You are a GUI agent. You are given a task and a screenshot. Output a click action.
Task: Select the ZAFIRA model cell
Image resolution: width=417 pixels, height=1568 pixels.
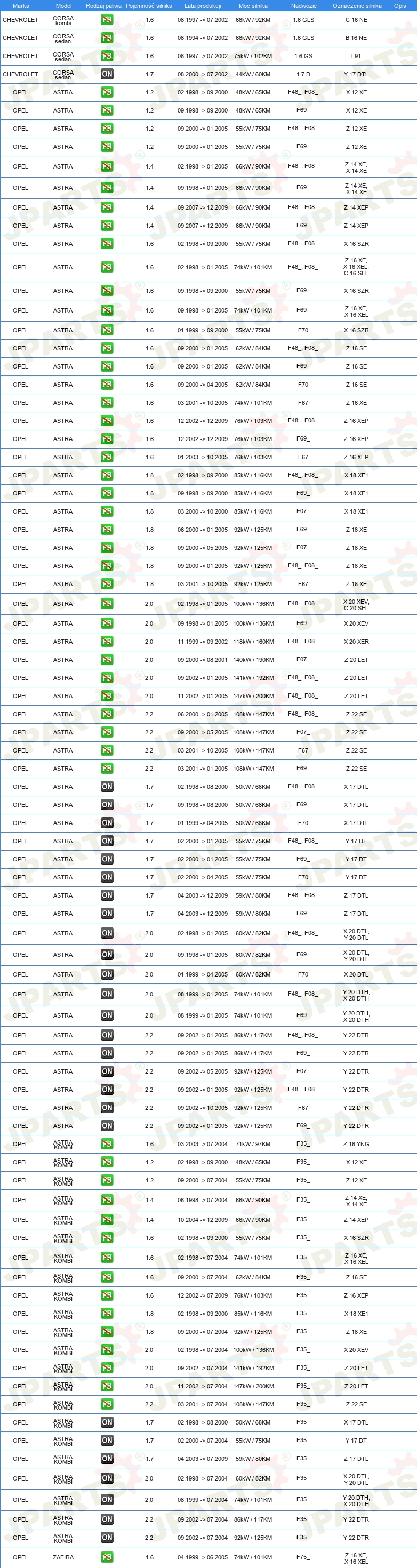(x=63, y=1557)
